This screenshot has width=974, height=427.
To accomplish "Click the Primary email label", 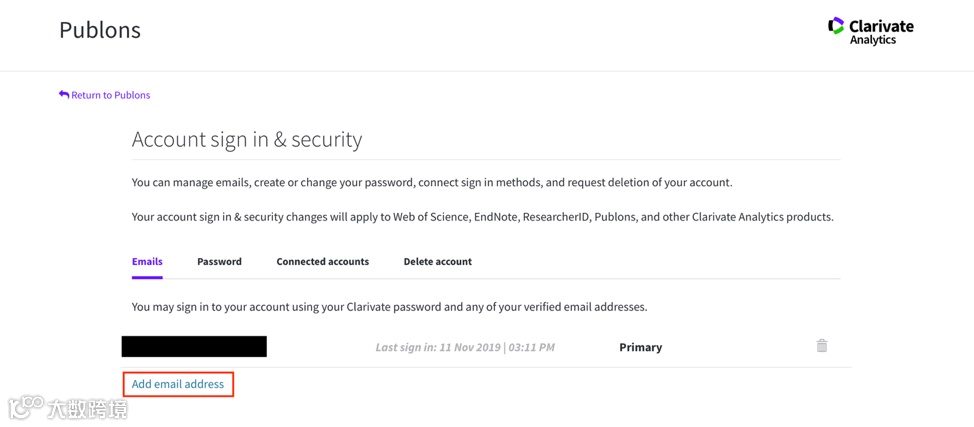I will click(640, 348).
